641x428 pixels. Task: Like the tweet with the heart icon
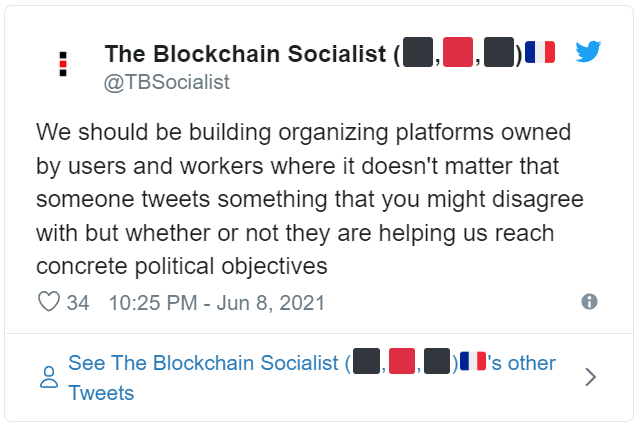tap(49, 302)
